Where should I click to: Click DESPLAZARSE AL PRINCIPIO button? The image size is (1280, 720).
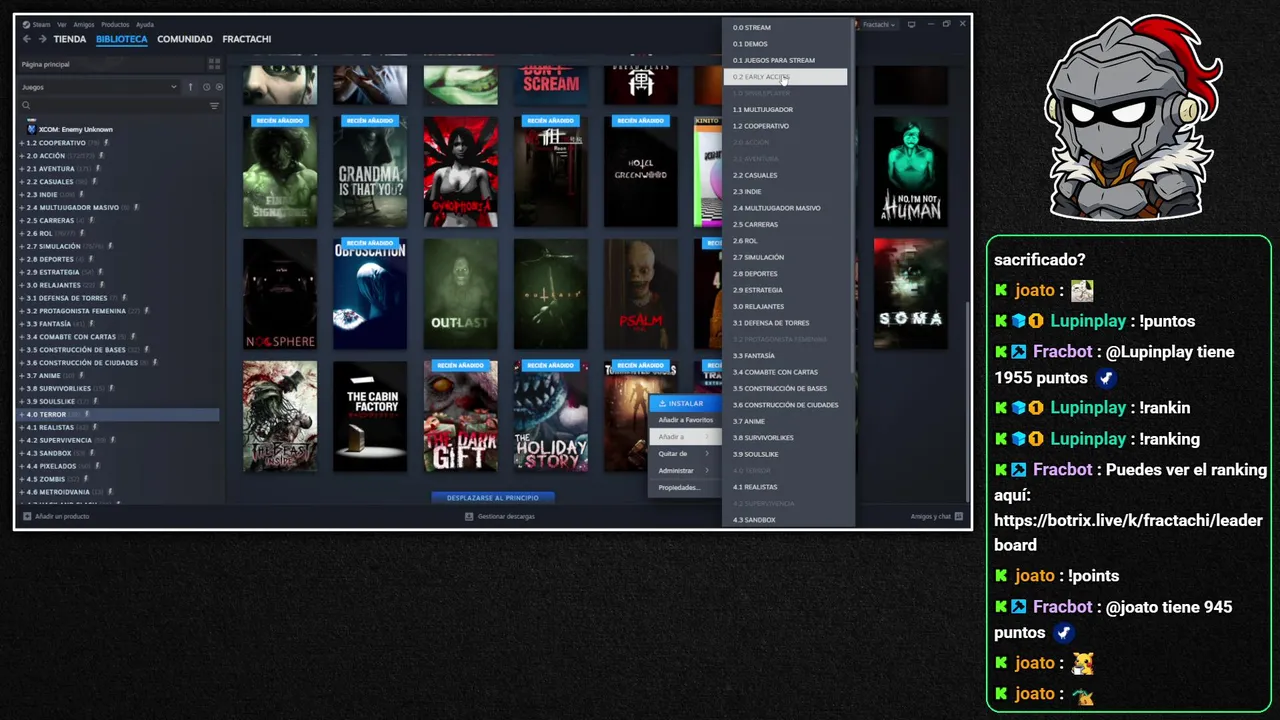(492, 497)
